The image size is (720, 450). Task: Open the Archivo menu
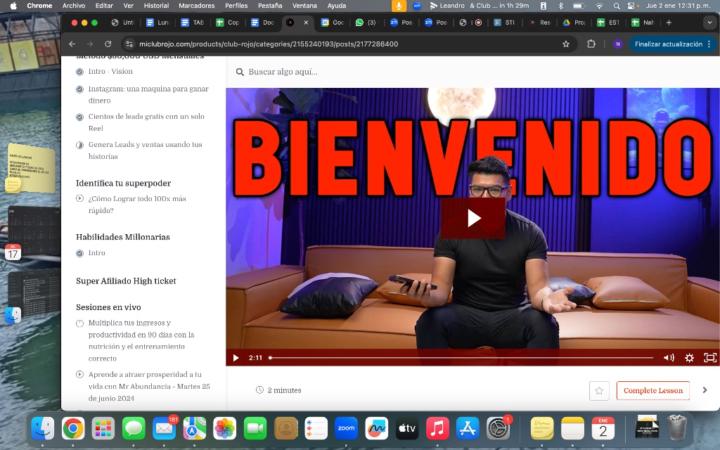coord(73,6)
